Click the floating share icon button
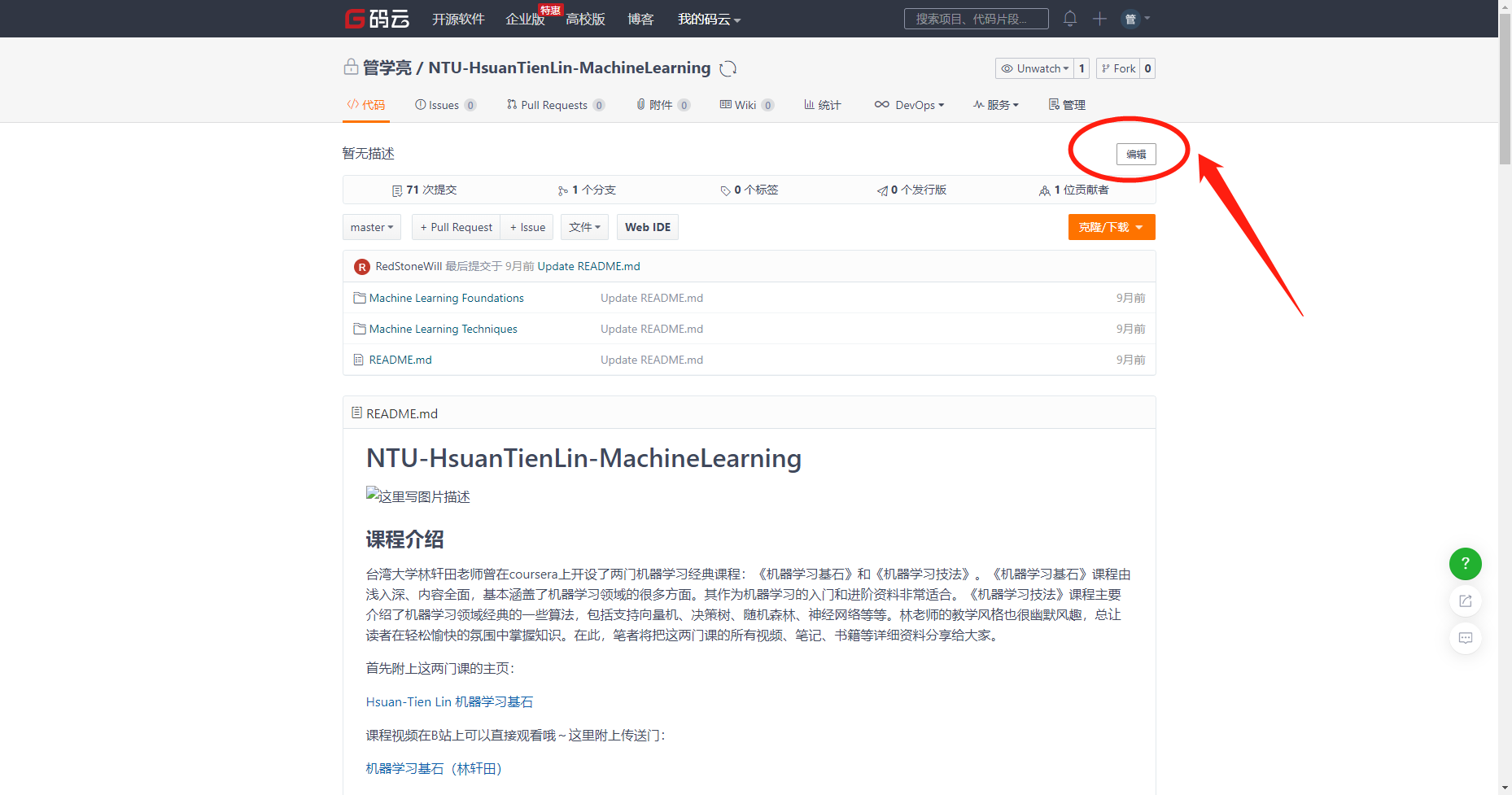Image resolution: width=1512 pixels, height=795 pixels. [x=1465, y=601]
